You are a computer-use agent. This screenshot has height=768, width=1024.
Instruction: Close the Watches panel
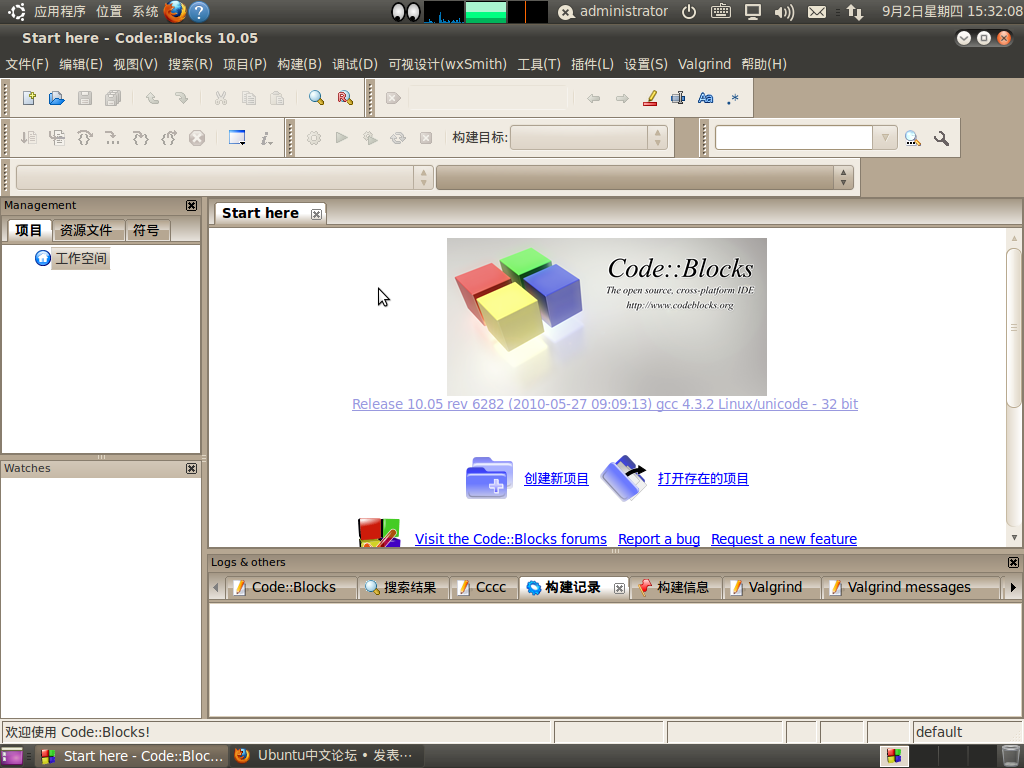pos(191,468)
